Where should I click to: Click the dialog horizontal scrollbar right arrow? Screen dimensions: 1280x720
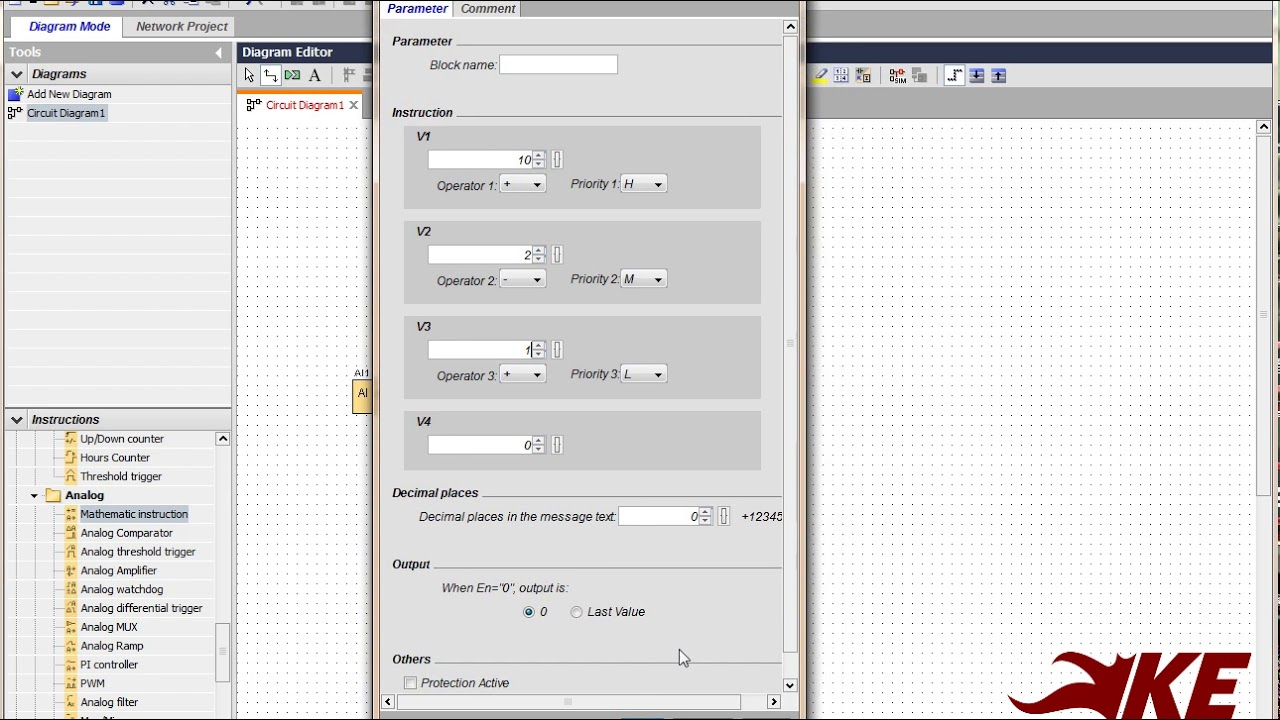coord(773,702)
